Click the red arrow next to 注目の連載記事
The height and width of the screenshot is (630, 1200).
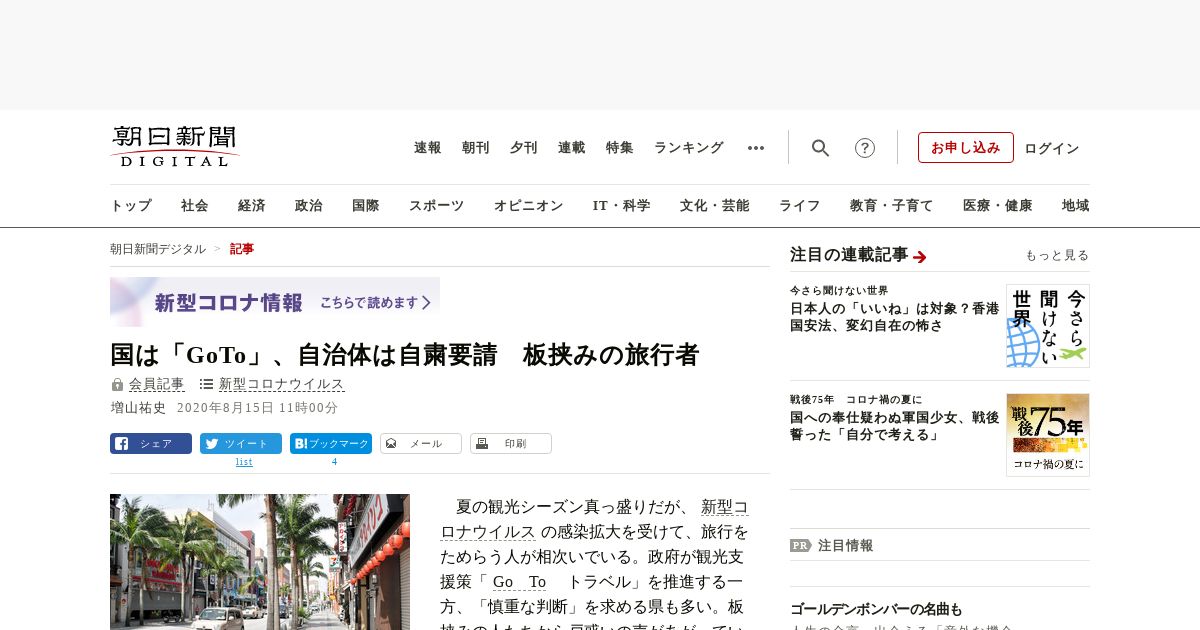[920, 257]
